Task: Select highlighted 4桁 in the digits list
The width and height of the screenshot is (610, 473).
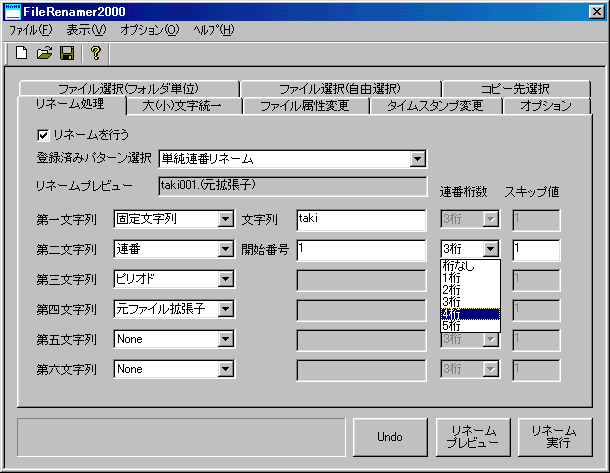Action: click(470, 314)
